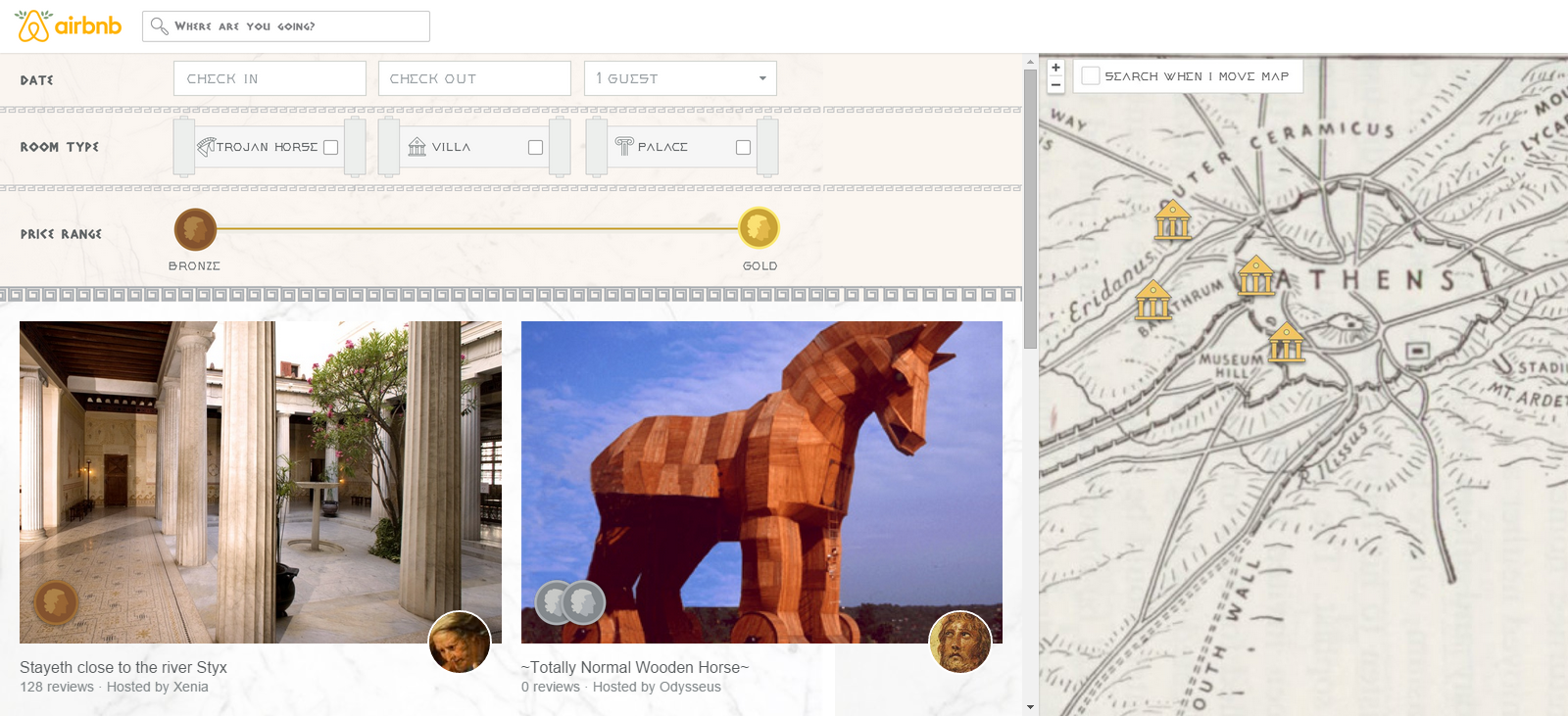Focus the 'Where are you going?' search field
This screenshot has height=716, width=1568.
286,26
